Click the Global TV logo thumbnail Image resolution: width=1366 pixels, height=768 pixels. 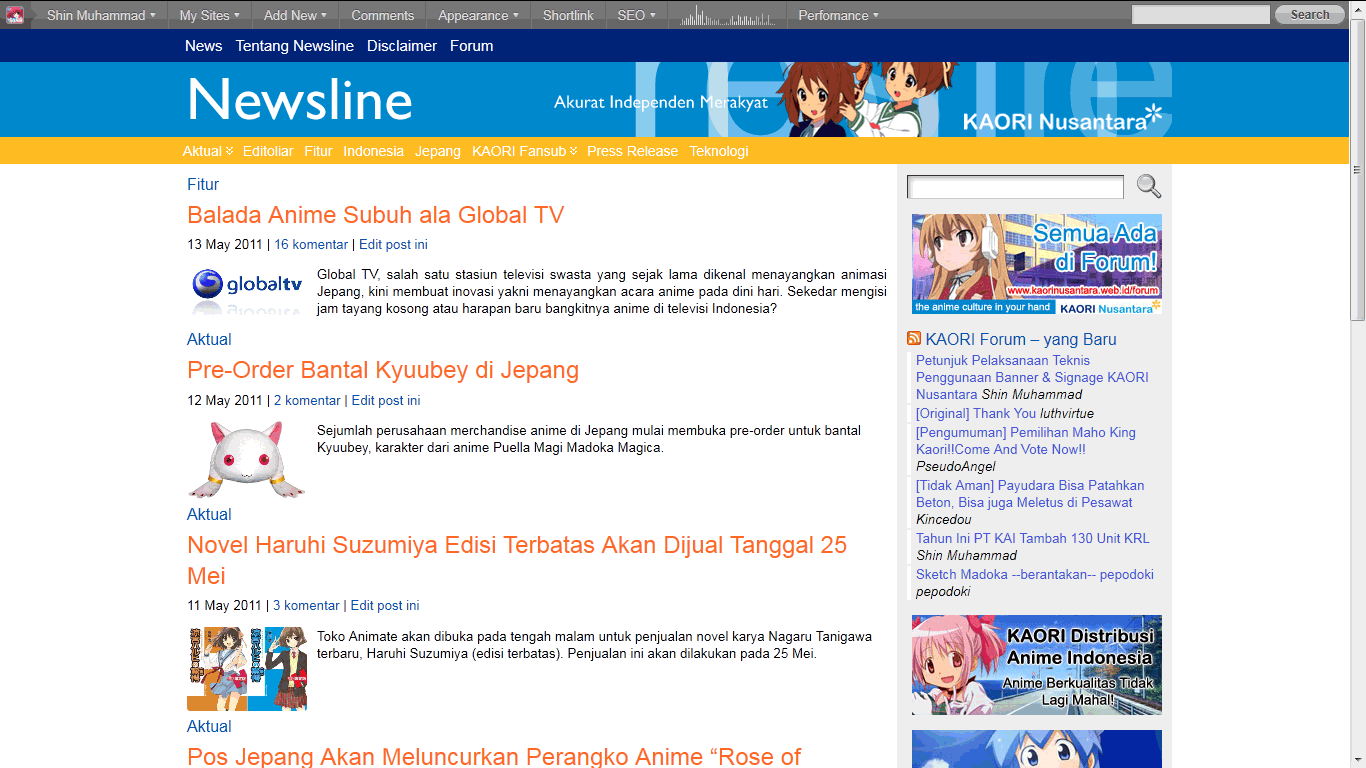point(247,289)
